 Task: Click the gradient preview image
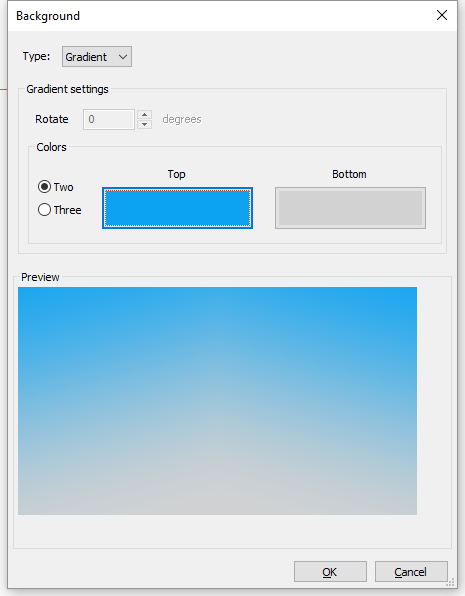[x=217, y=401]
